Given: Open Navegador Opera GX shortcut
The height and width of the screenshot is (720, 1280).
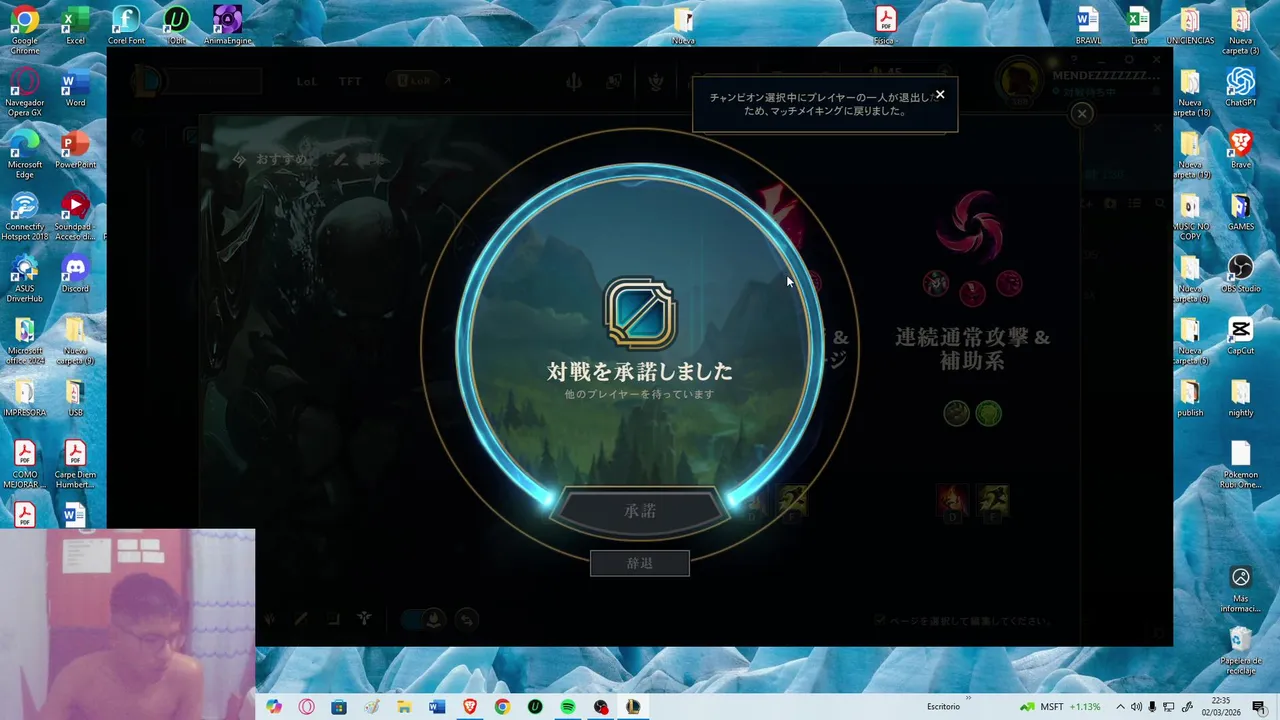Looking at the screenshot, I should [24, 93].
